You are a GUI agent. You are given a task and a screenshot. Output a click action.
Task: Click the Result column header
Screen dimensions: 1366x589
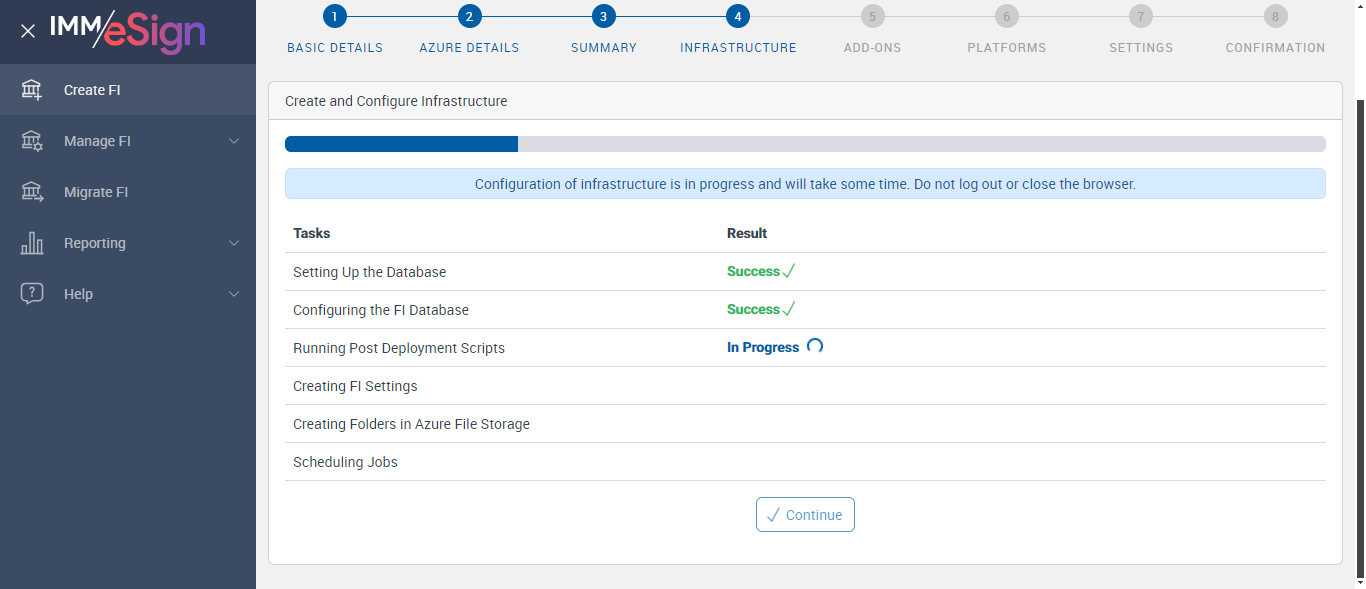pos(747,233)
